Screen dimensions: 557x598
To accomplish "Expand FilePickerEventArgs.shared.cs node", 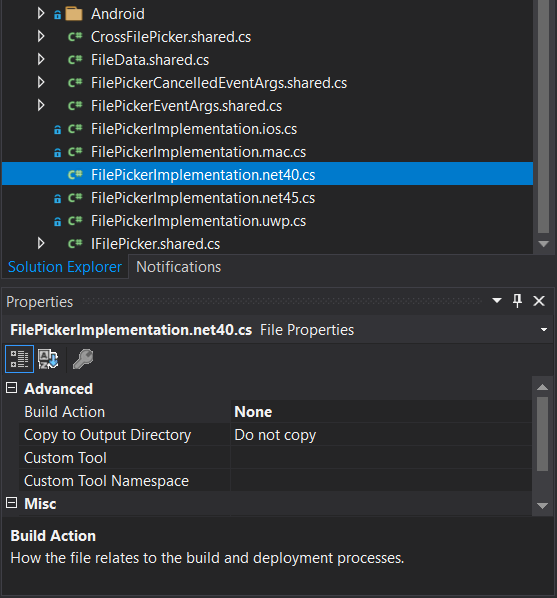I will coord(41,105).
